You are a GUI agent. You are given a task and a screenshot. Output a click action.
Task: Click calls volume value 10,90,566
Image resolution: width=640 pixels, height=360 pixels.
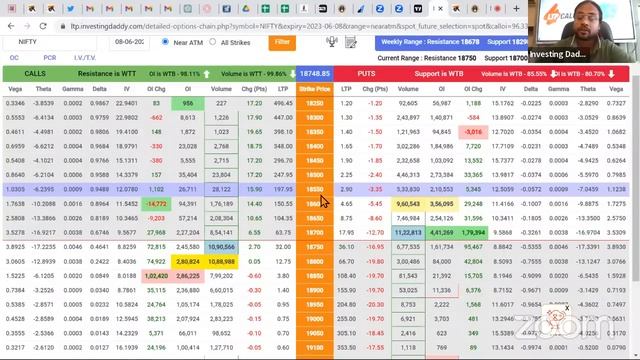(221, 247)
